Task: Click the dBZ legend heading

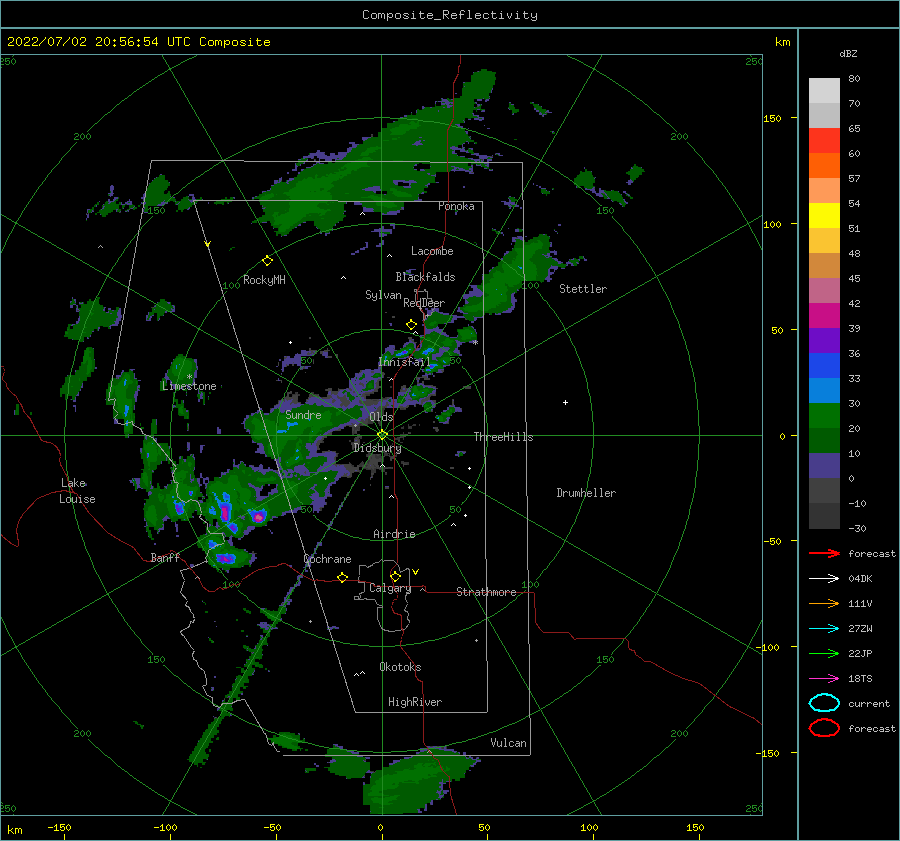Action: coord(848,53)
